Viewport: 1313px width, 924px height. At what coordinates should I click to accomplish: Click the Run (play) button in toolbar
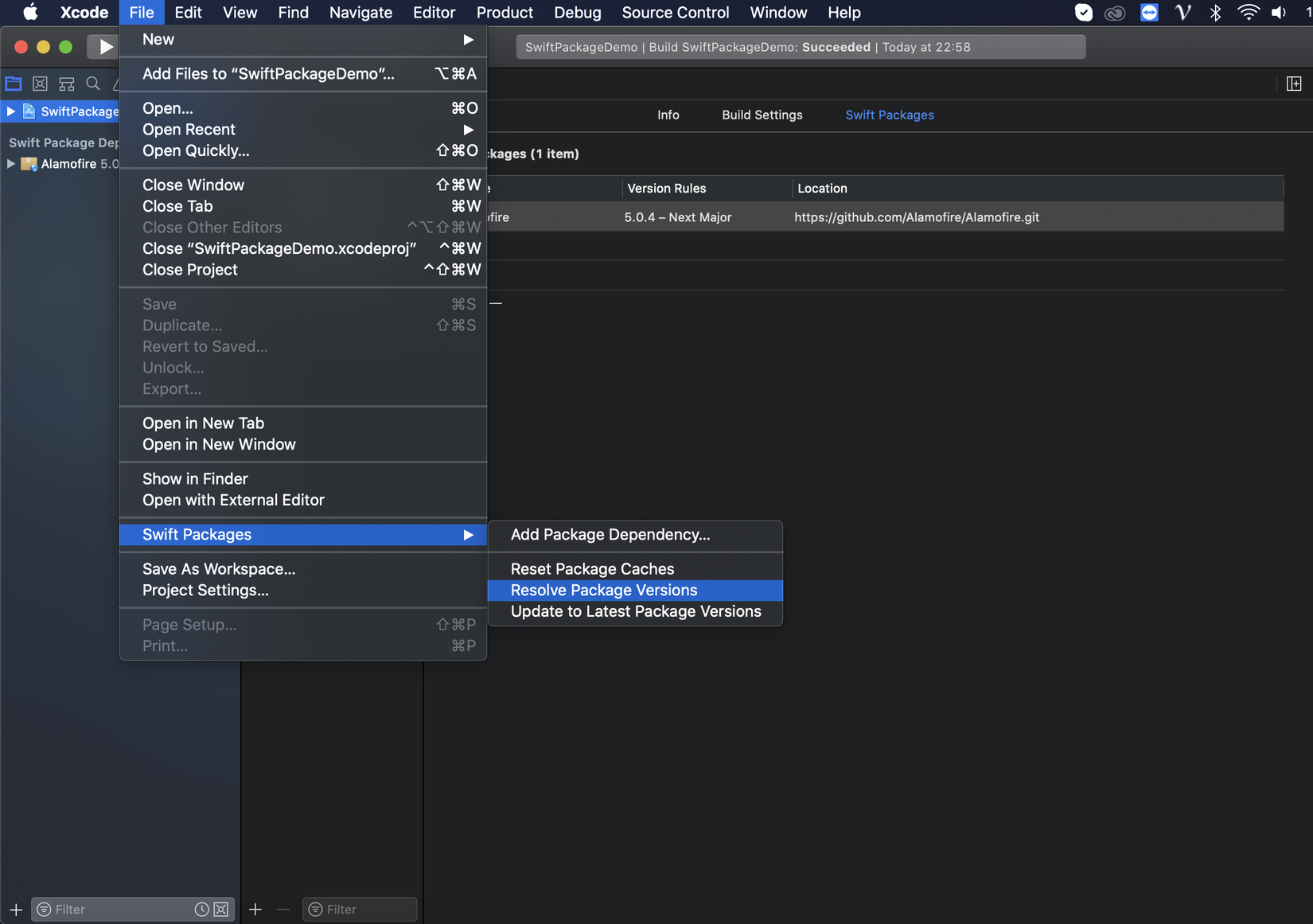(x=105, y=47)
